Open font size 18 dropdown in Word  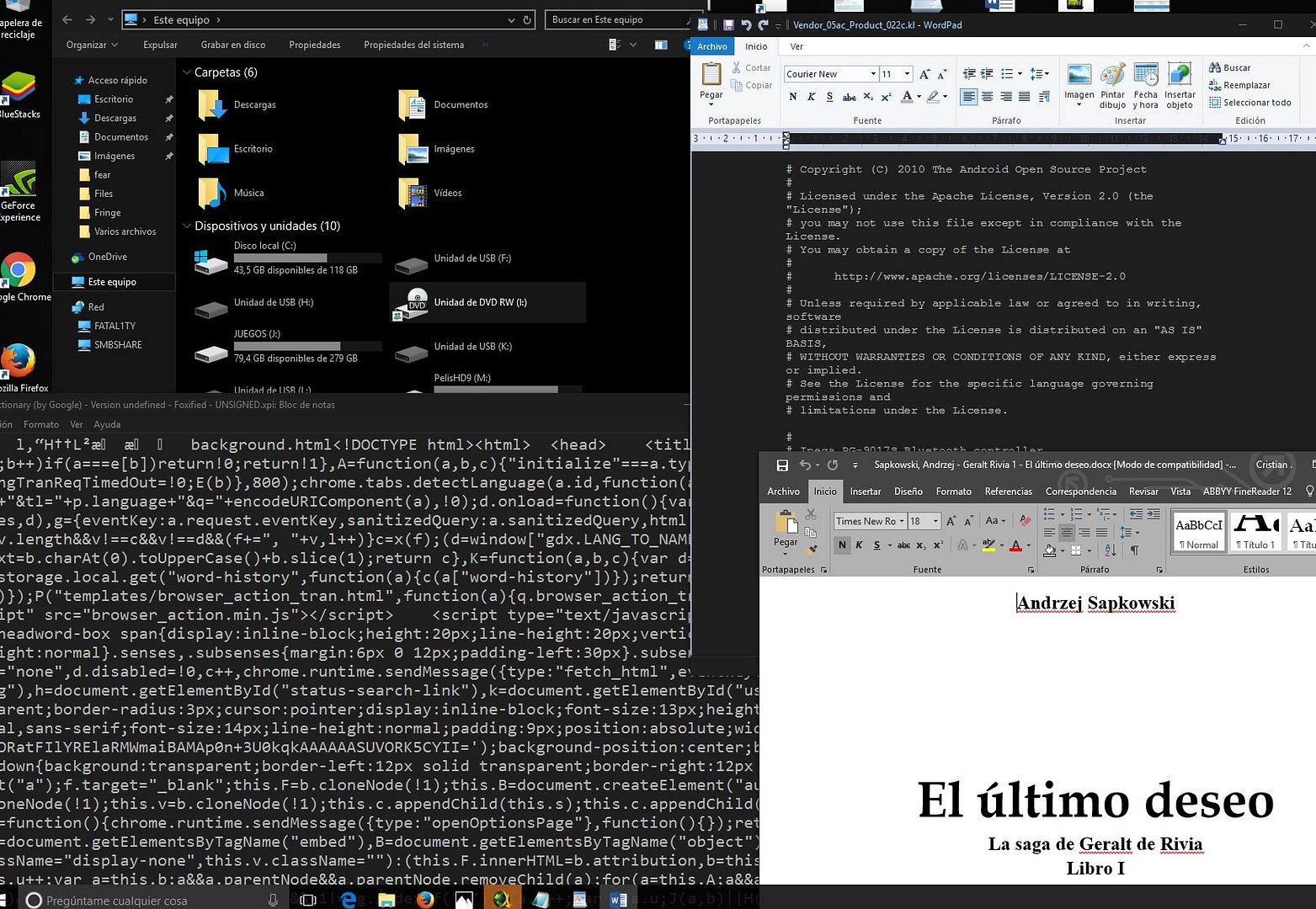[x=935, y=521]
